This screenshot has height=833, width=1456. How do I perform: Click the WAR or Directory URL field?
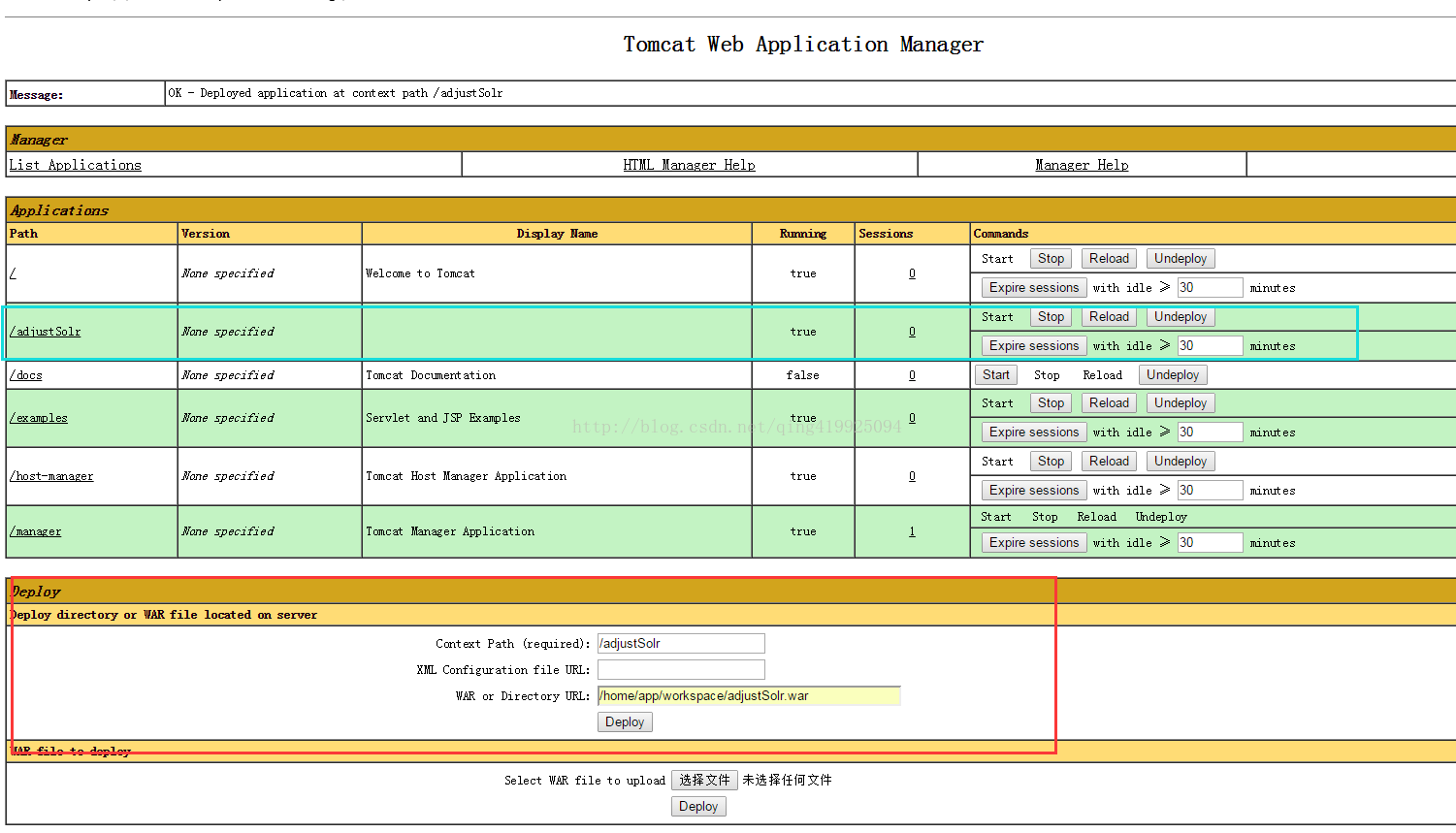click(749, 696)
